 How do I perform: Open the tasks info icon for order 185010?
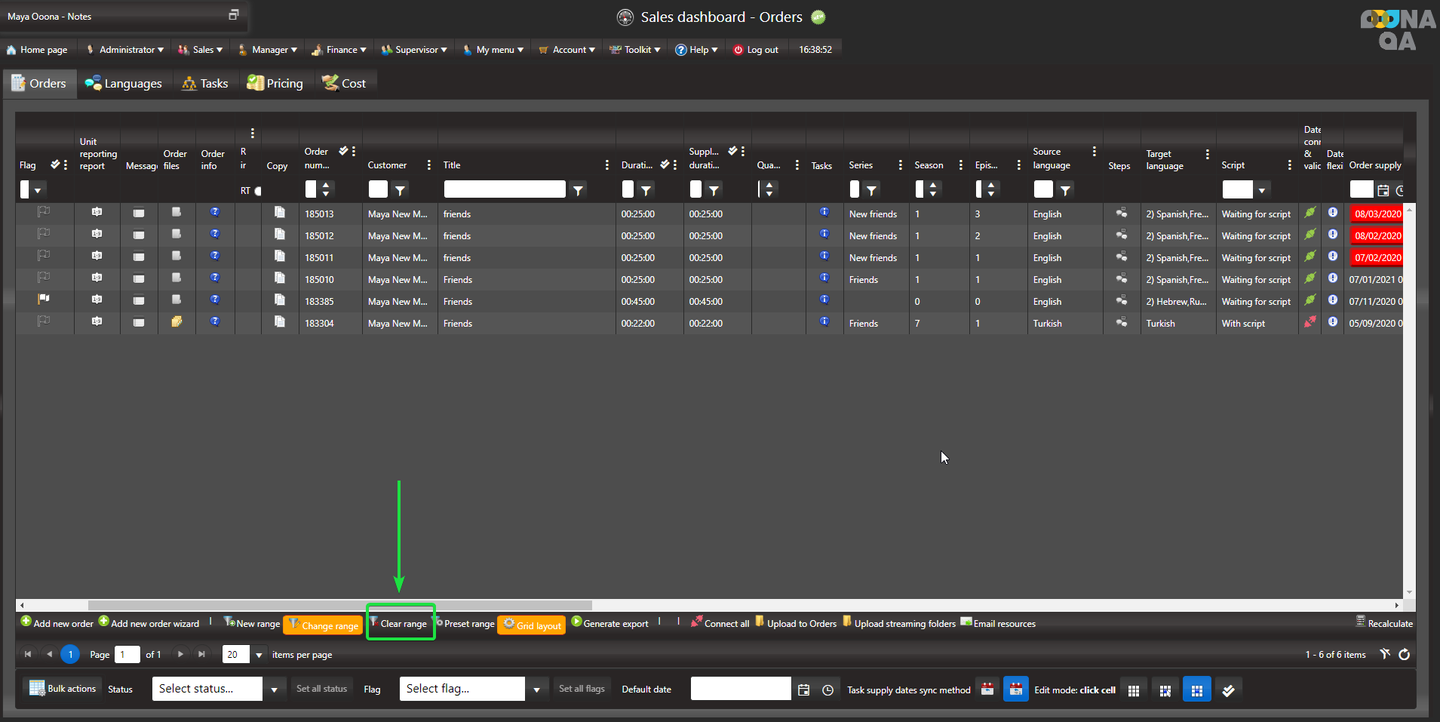(x=824, y=278)
